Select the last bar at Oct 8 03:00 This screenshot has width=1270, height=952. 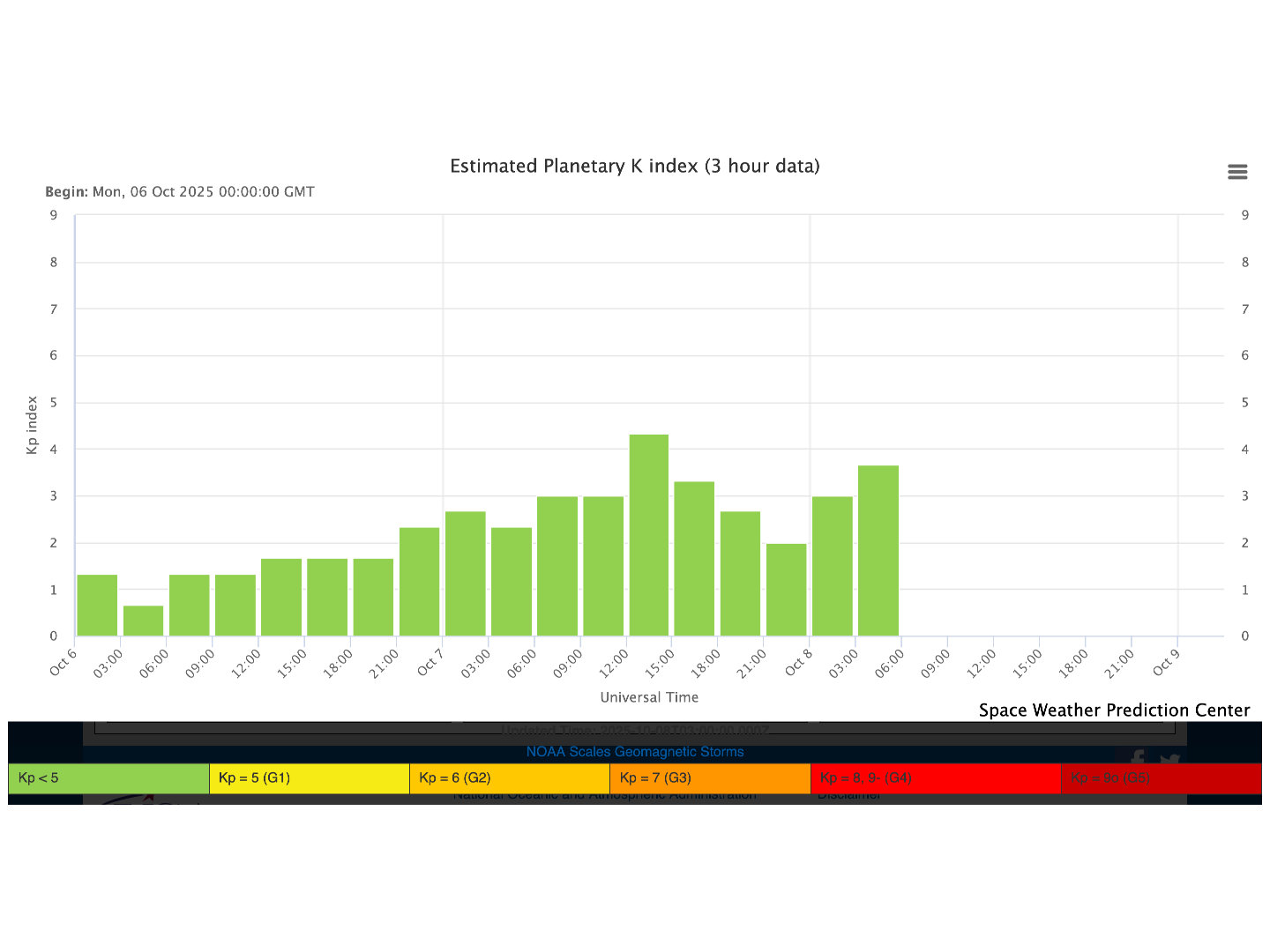pyautogui.click(x=878, y=551)
